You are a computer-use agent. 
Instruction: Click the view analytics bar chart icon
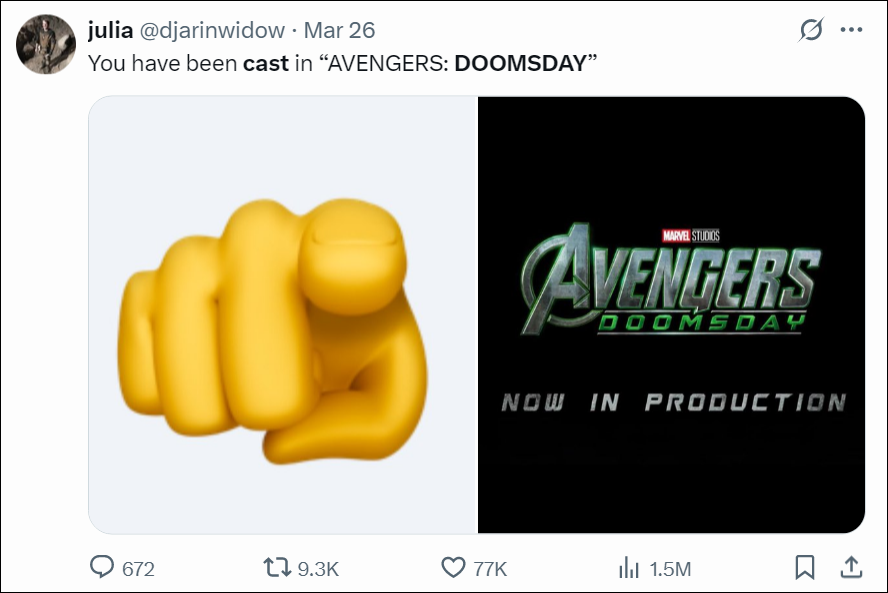pos(628,568)
